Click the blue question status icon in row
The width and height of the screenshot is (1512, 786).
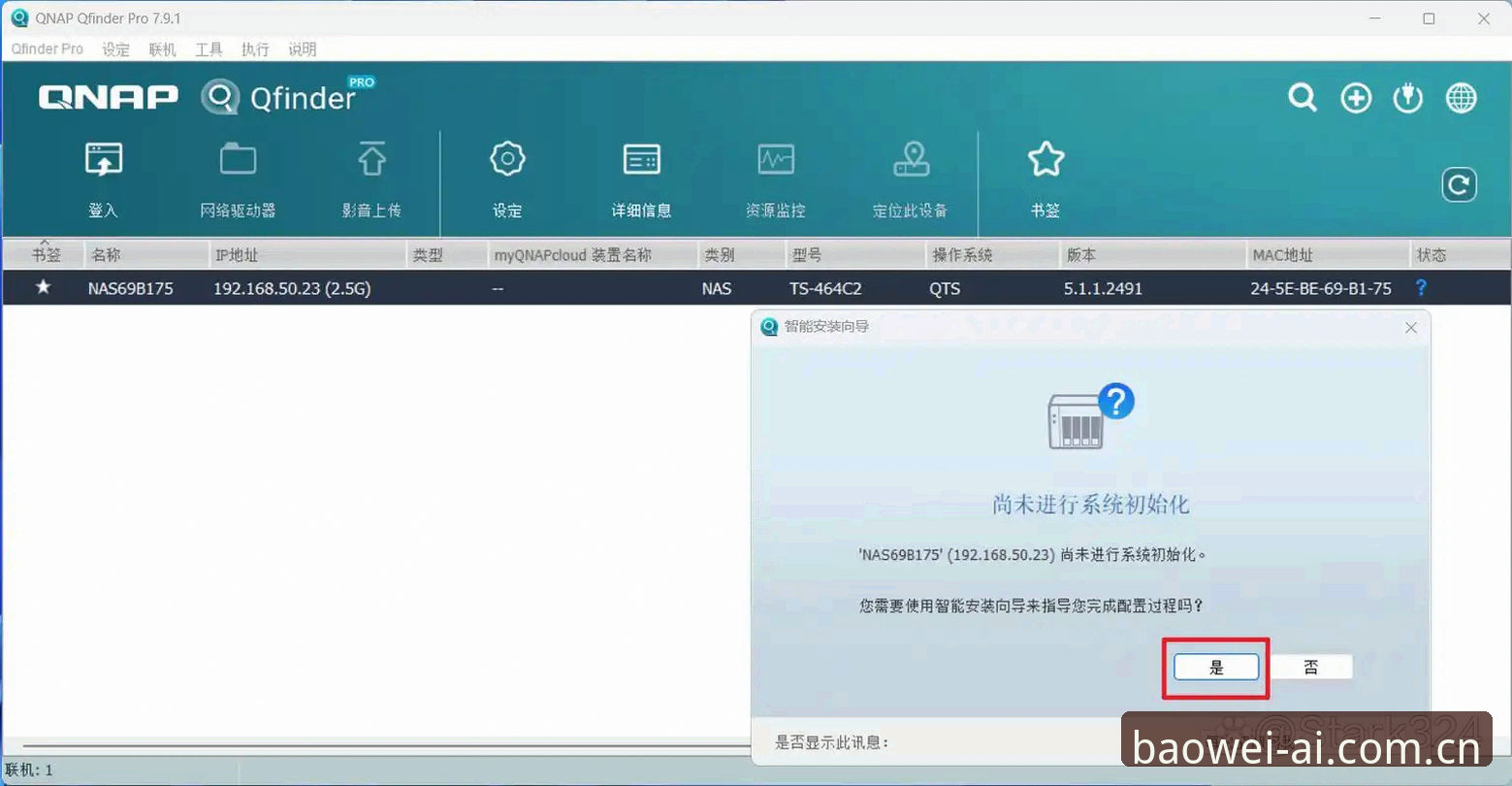pyautogui.click(x=1421, y=287)
